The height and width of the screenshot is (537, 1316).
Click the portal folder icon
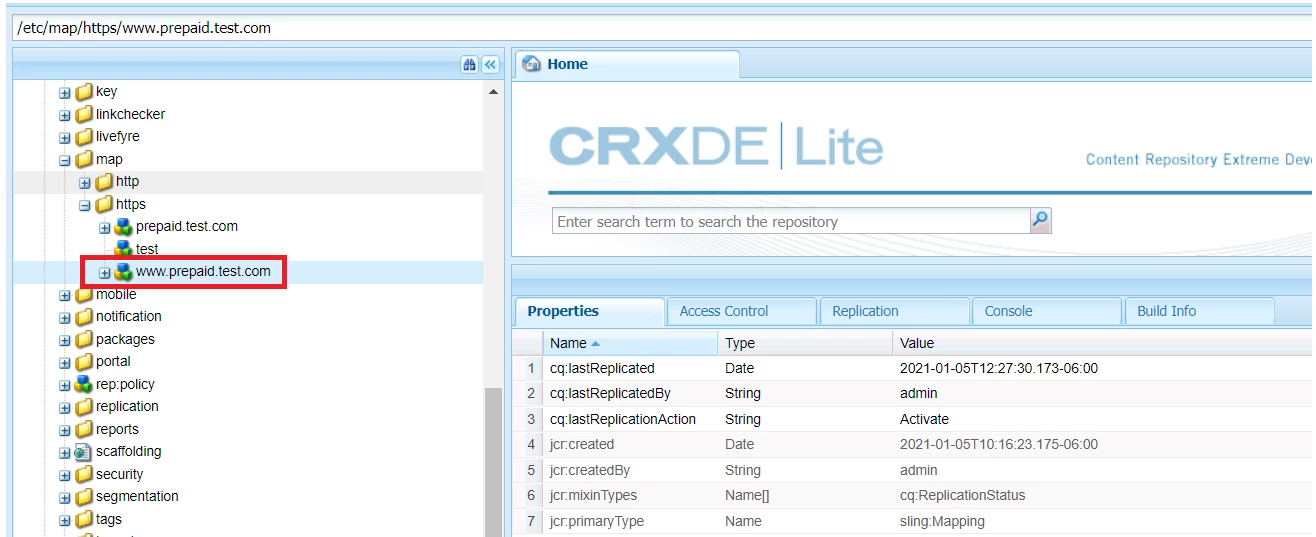click(84, 362)
